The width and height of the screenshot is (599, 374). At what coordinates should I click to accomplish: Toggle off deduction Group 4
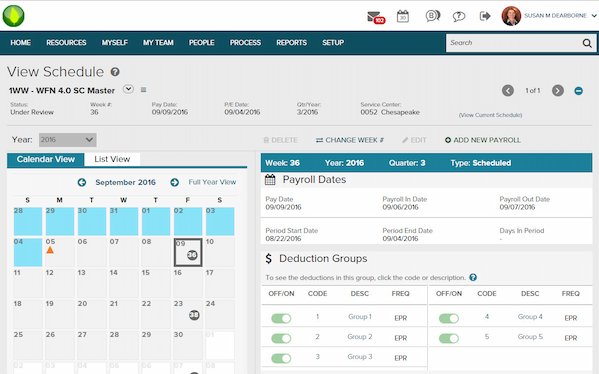click(x=449, y=318)
